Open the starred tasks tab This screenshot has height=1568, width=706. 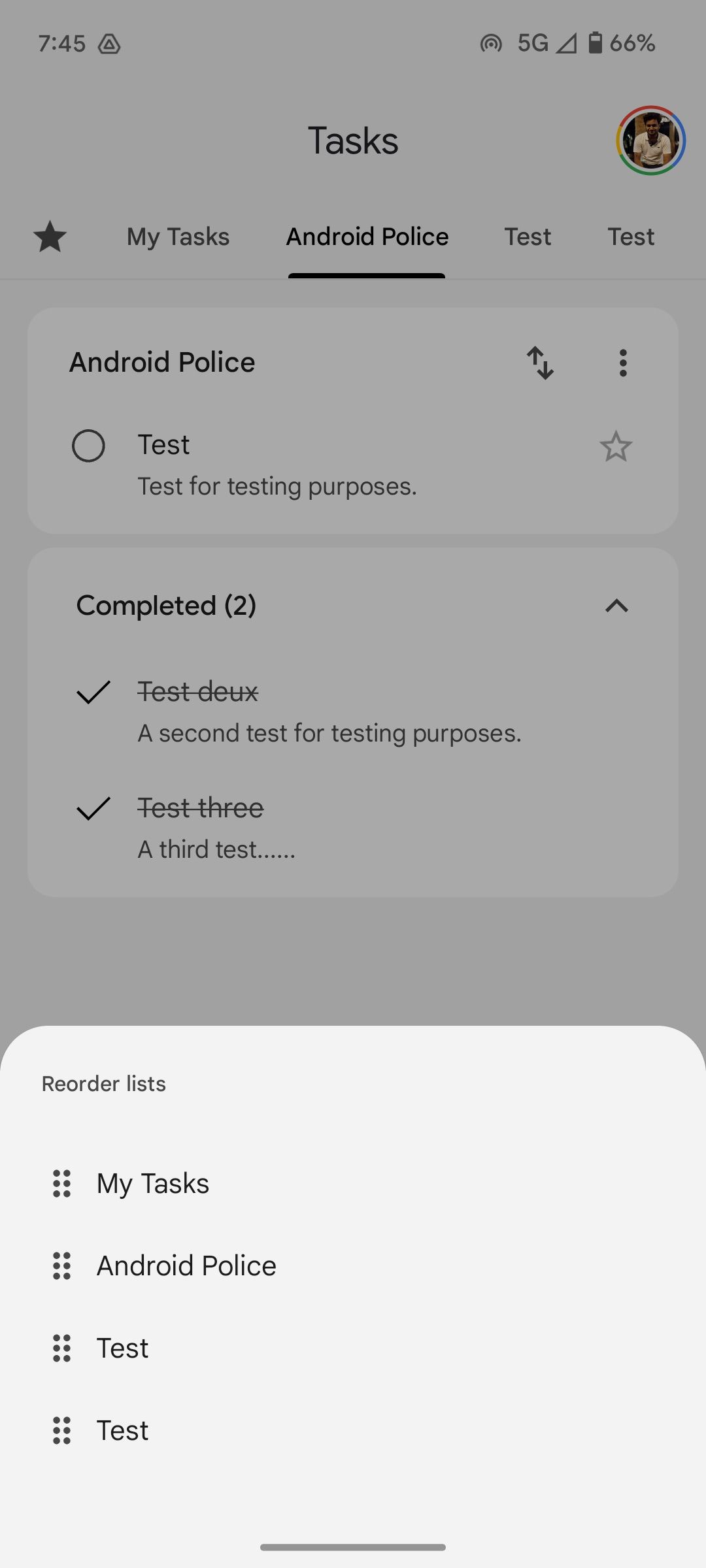[x=50, y=237]
